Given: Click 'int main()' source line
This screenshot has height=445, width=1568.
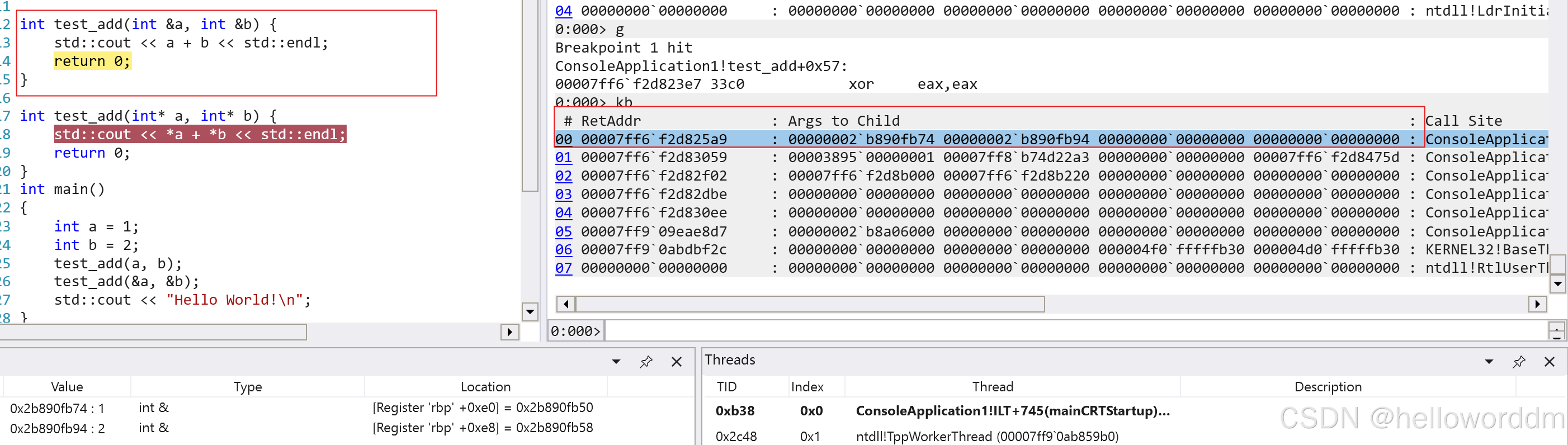Looking at the screenshot, I should [62, 190].
